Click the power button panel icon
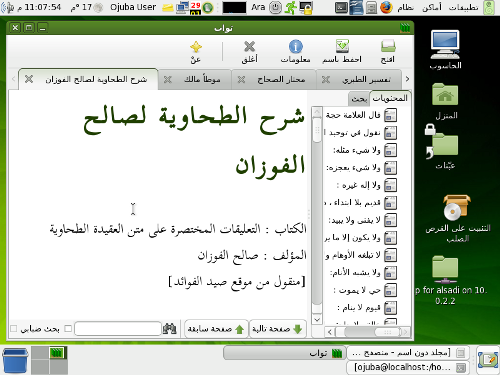500x375 pixels. tap(275, 7)
